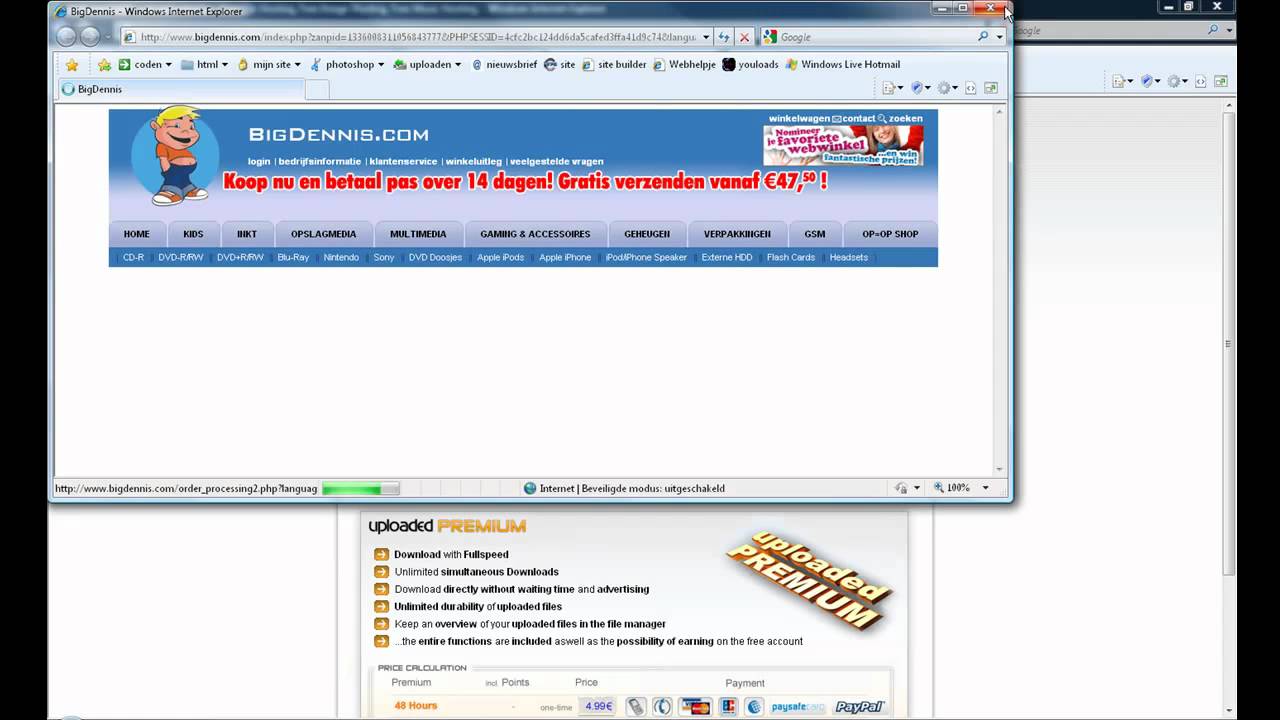Screen dimensions: 1280x720
Task: Select the BigDennis browser tab
Action: coord(180,89)
